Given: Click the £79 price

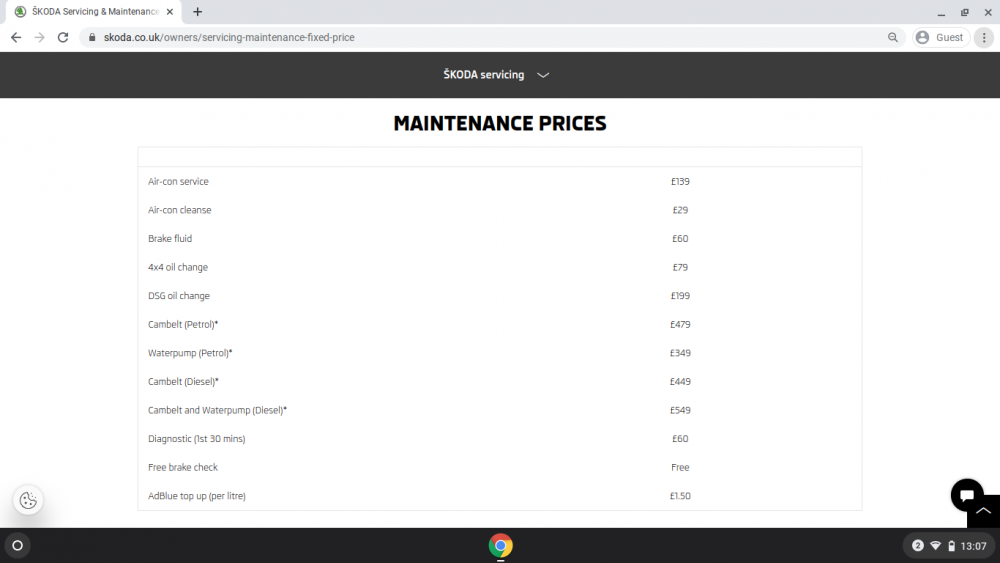Looking at the screenshot, I should (x=680, y=267).
